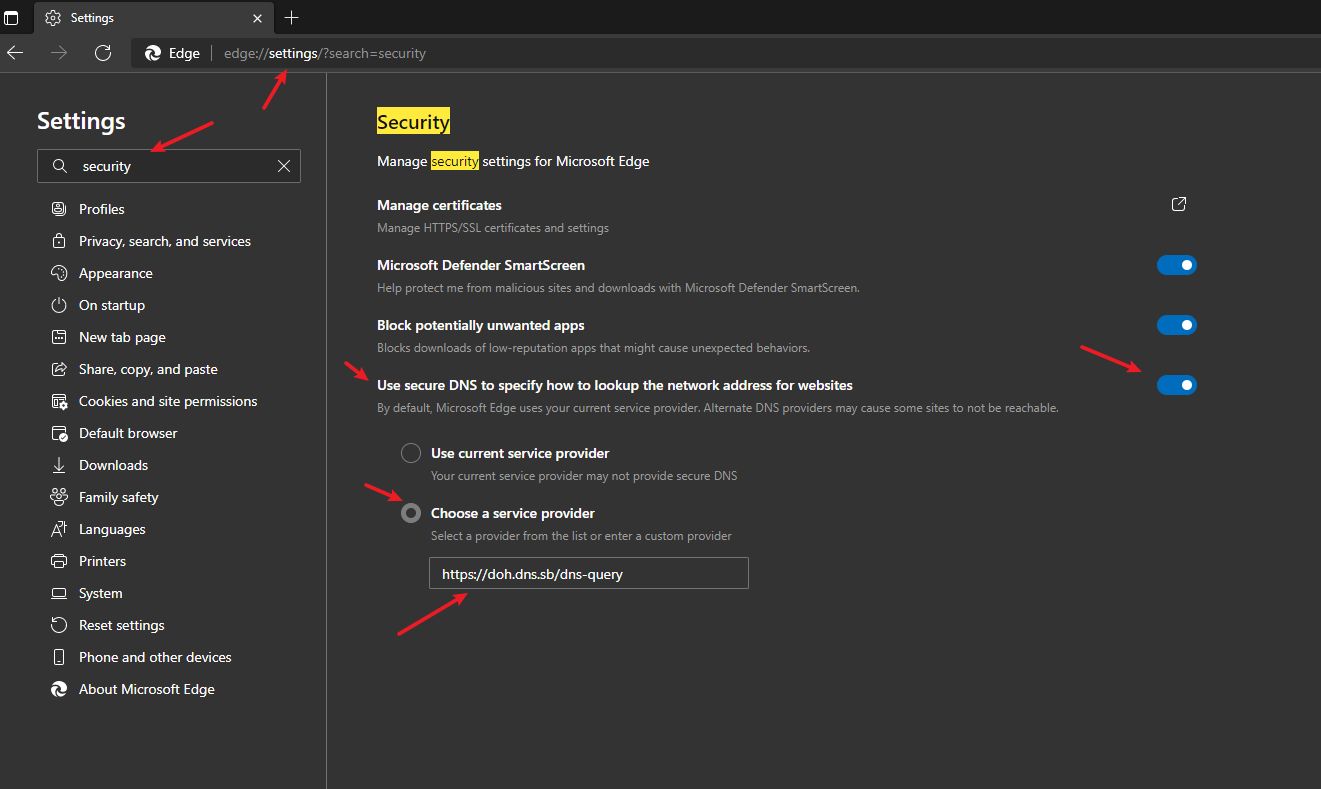The width and height of the screenshot is (1321, 789).
Task: Click the custom DNS provider field
Action: (x=589, y=573)
